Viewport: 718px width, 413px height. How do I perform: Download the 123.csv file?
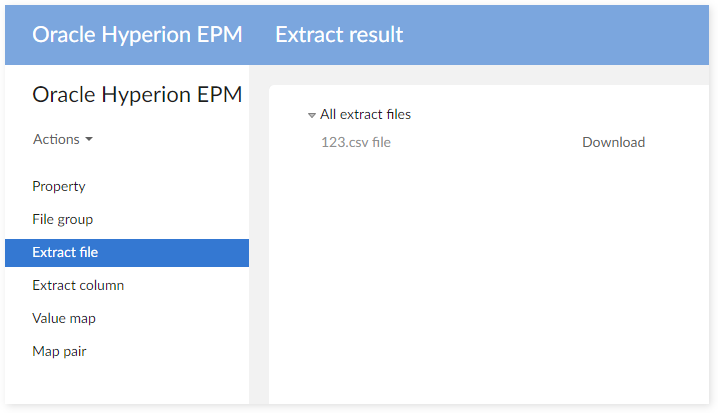613,142
